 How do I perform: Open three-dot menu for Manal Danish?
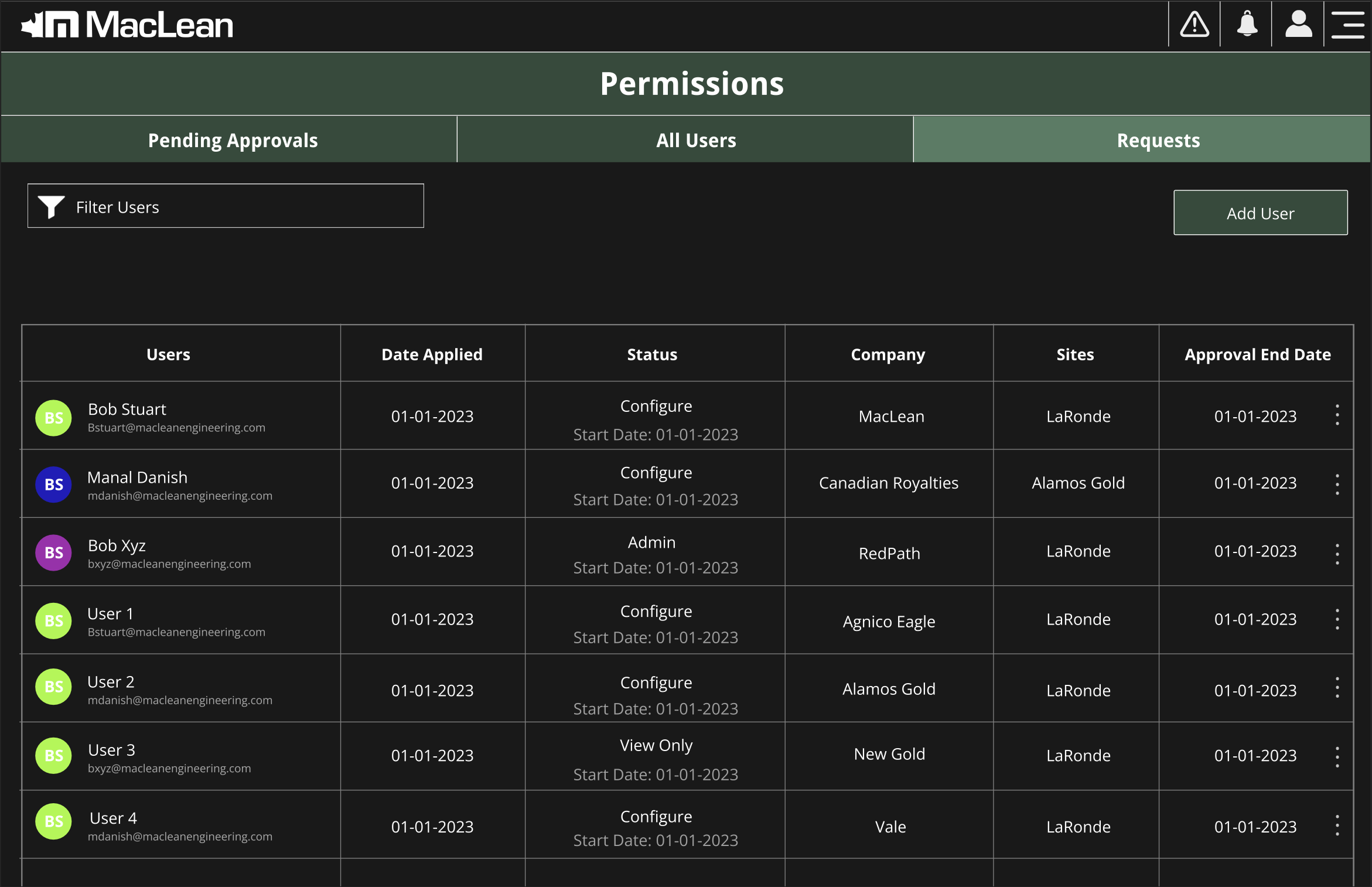pos(1337,484)
